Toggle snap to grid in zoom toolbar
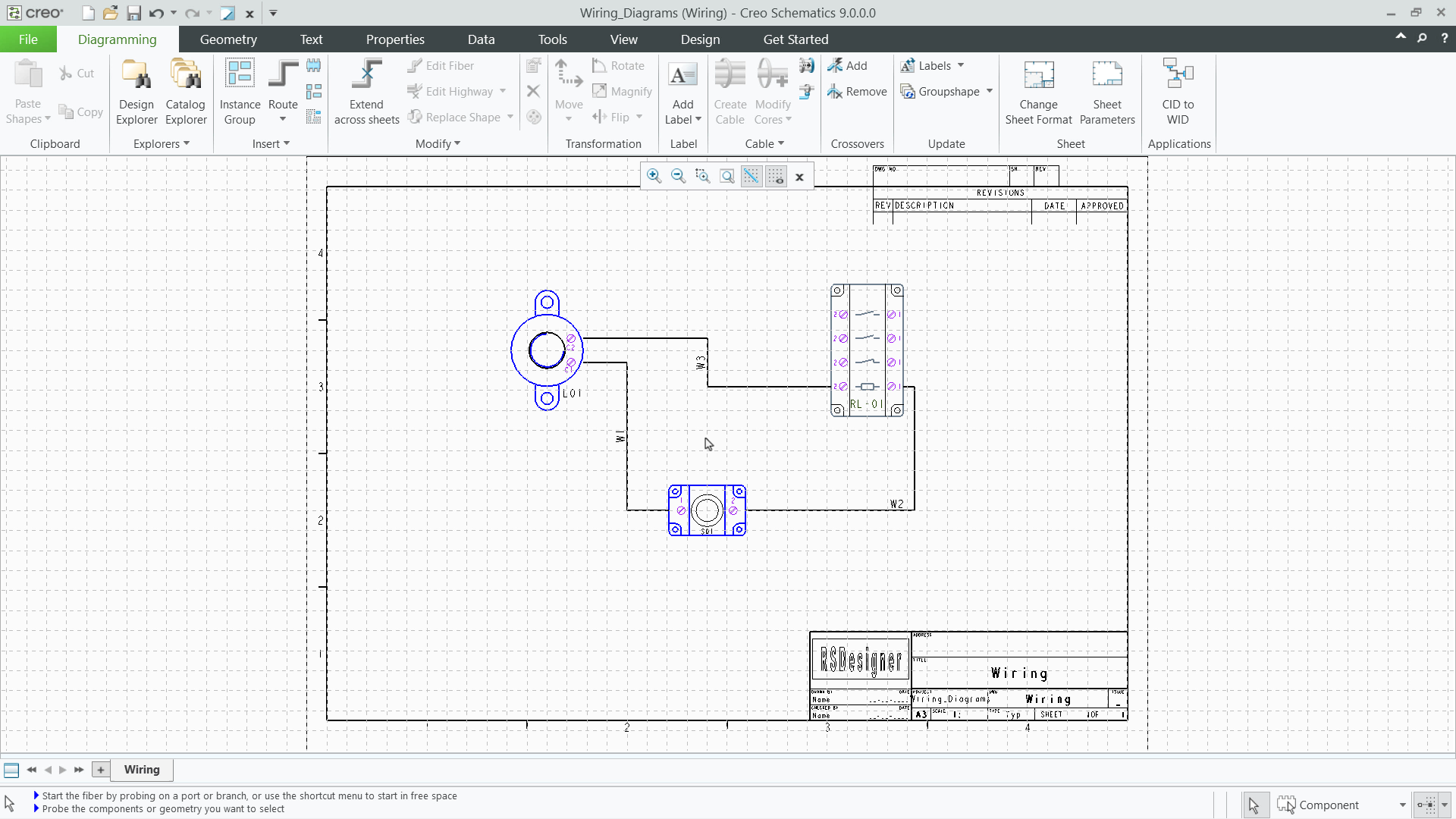1456x819 pixels. pyautogui.click(x=751, y=176)
